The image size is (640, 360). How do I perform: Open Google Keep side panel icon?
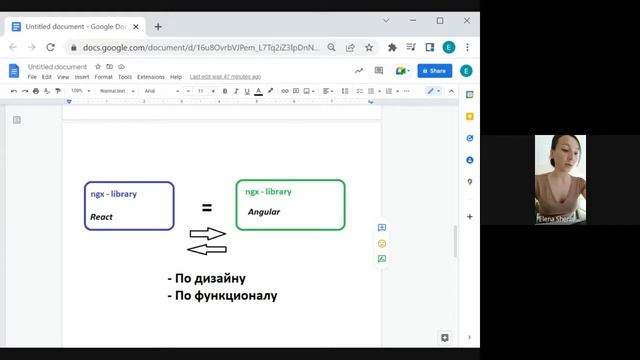click(x=470, y=116)
